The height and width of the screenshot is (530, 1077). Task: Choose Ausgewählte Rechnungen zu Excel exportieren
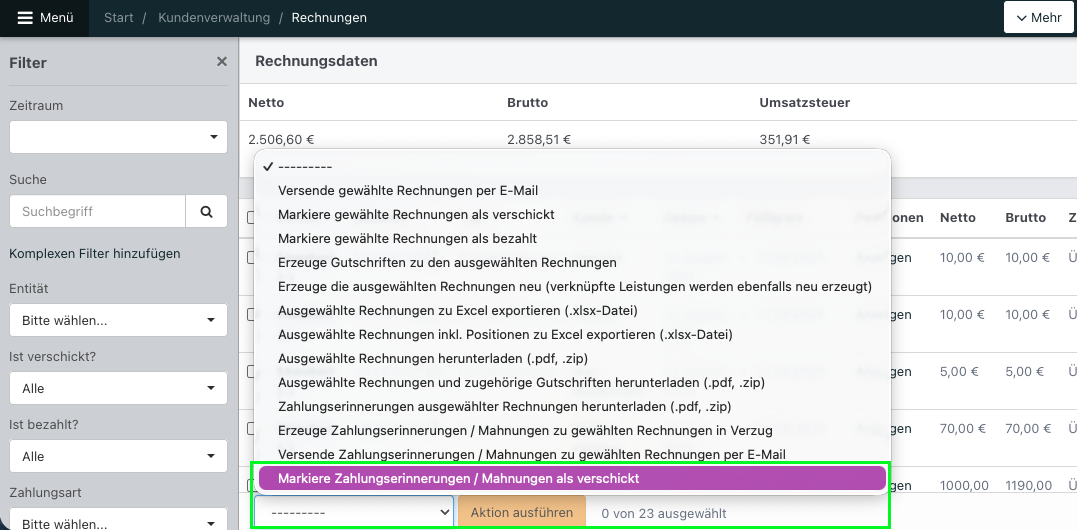tap(572, 310)
